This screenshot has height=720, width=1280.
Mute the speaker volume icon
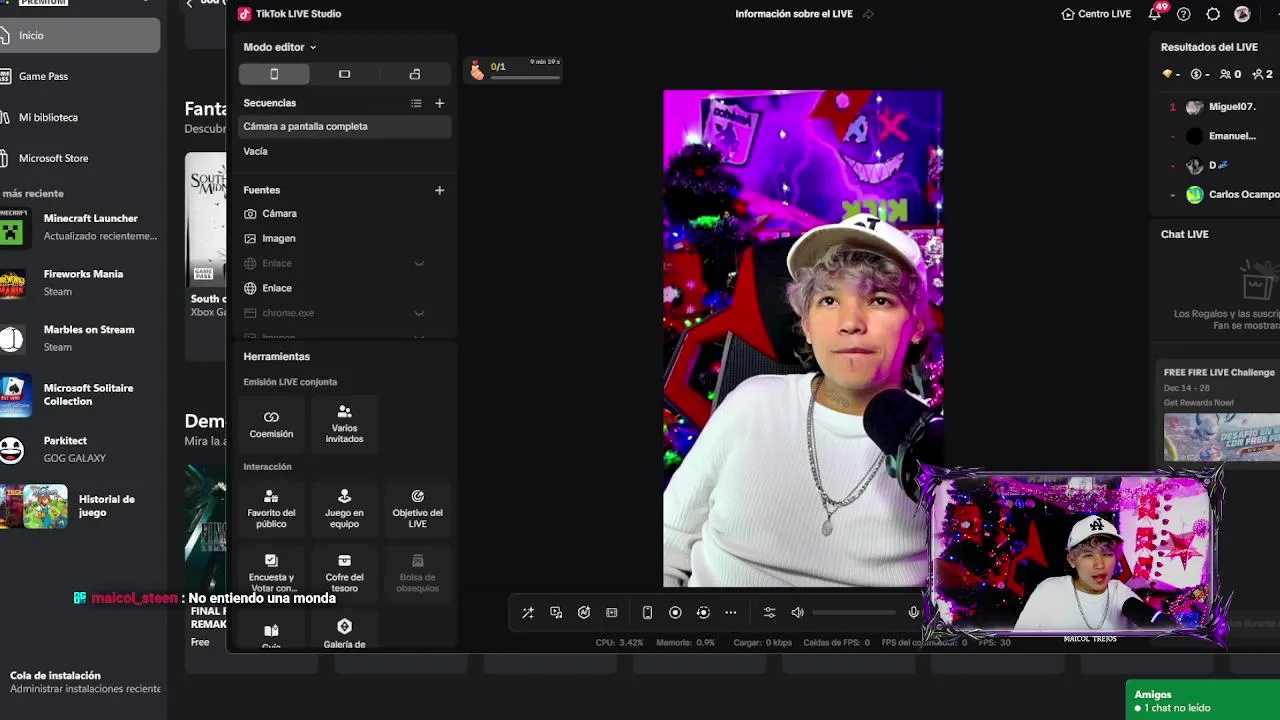tap(797, 613)
